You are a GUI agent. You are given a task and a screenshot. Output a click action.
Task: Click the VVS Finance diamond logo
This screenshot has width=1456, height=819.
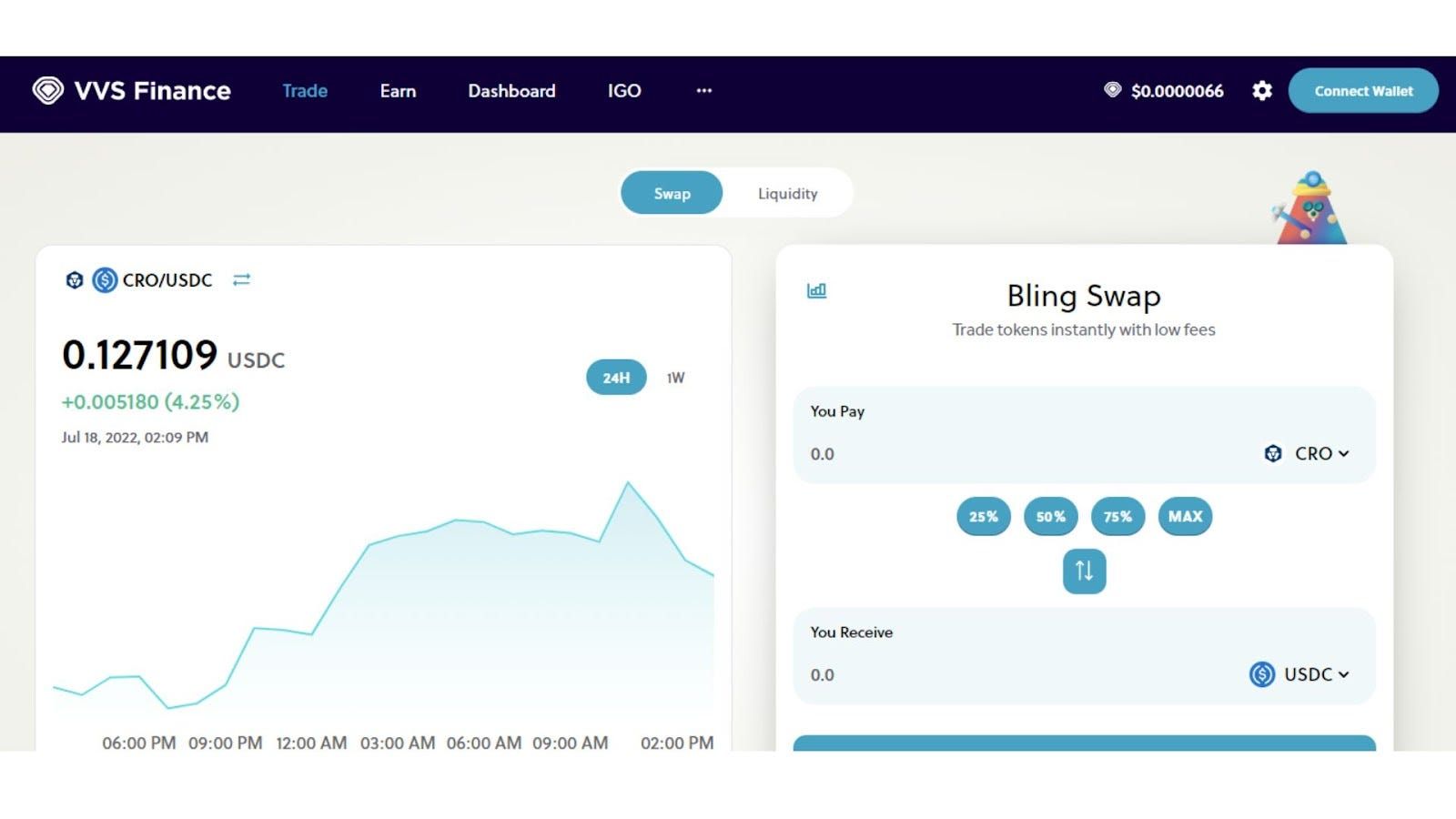pyautogui.click(x=48, y=90)
